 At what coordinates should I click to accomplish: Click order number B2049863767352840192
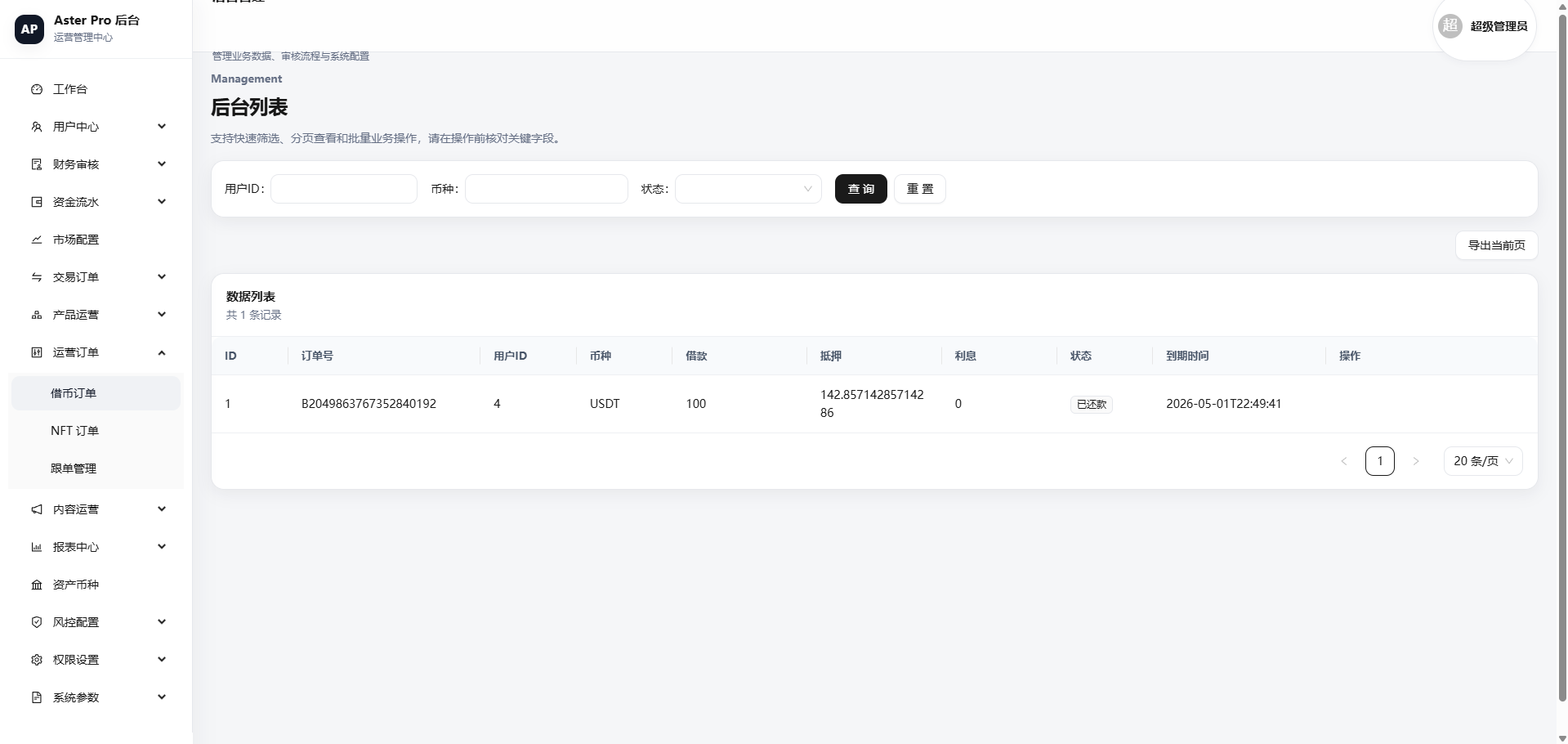click(369, 404)
